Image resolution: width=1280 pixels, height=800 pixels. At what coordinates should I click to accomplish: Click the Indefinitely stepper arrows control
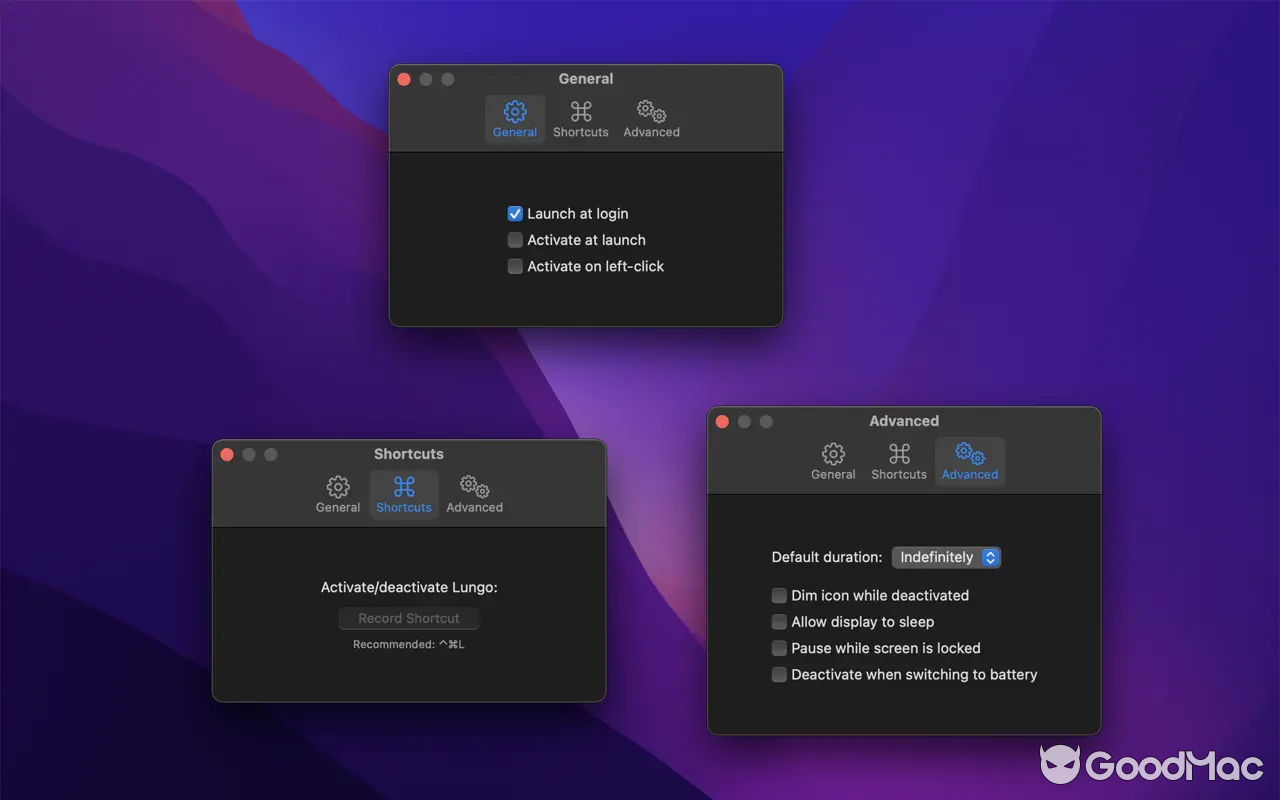989,557
